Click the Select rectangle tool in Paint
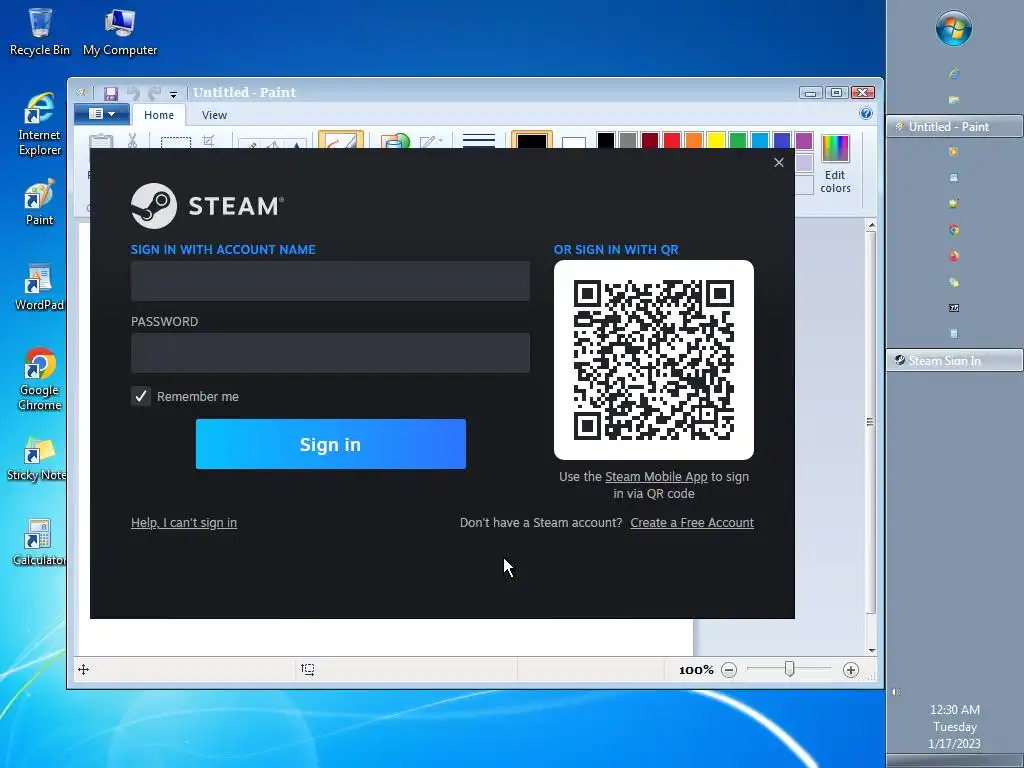Image resolution: width=1024 pixels, height=768 pixels. [176, 142]
